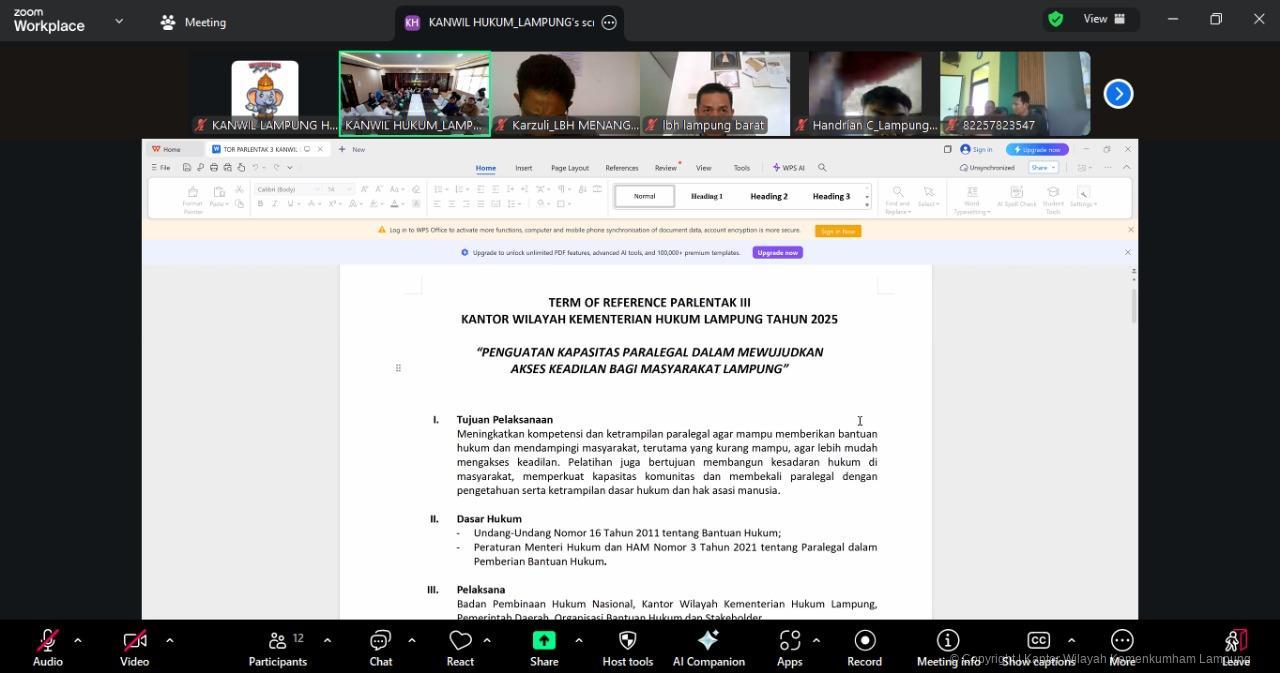Open the Apps panel

coord(789,647)
